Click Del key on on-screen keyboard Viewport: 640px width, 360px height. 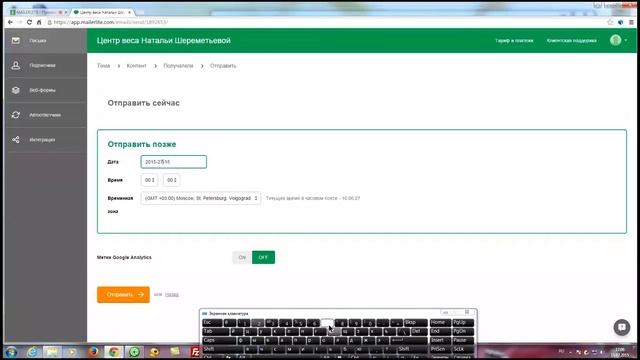coord(418,331)
